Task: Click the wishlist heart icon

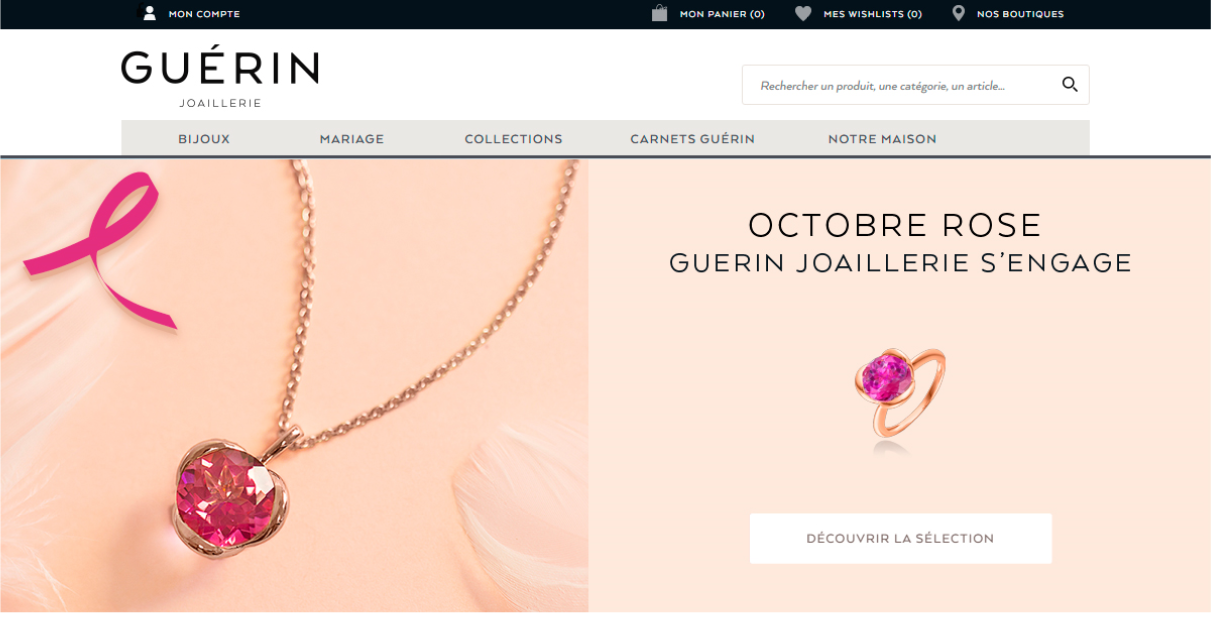Action: 803,14
